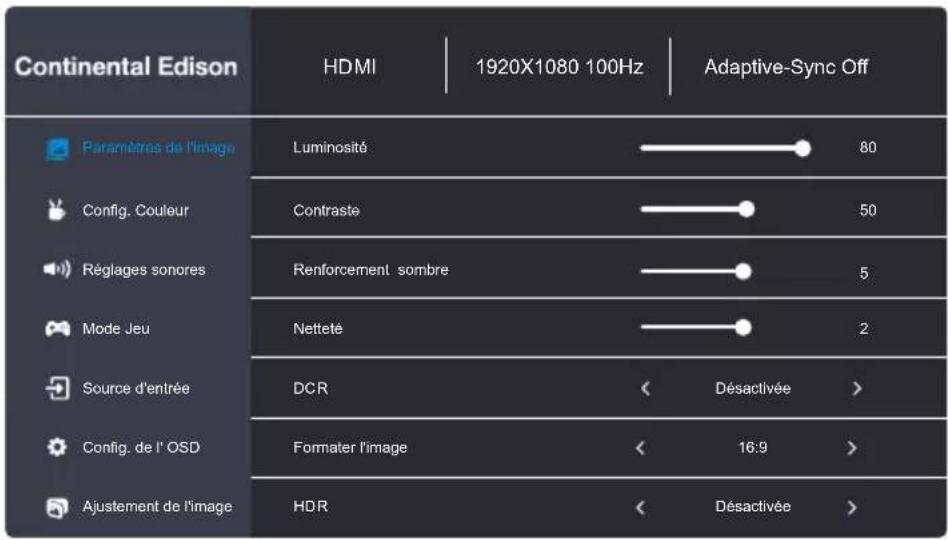Click the Réglages sonores speaker icon
This screenshot has width=948, height=540.
tap(57, 268)
